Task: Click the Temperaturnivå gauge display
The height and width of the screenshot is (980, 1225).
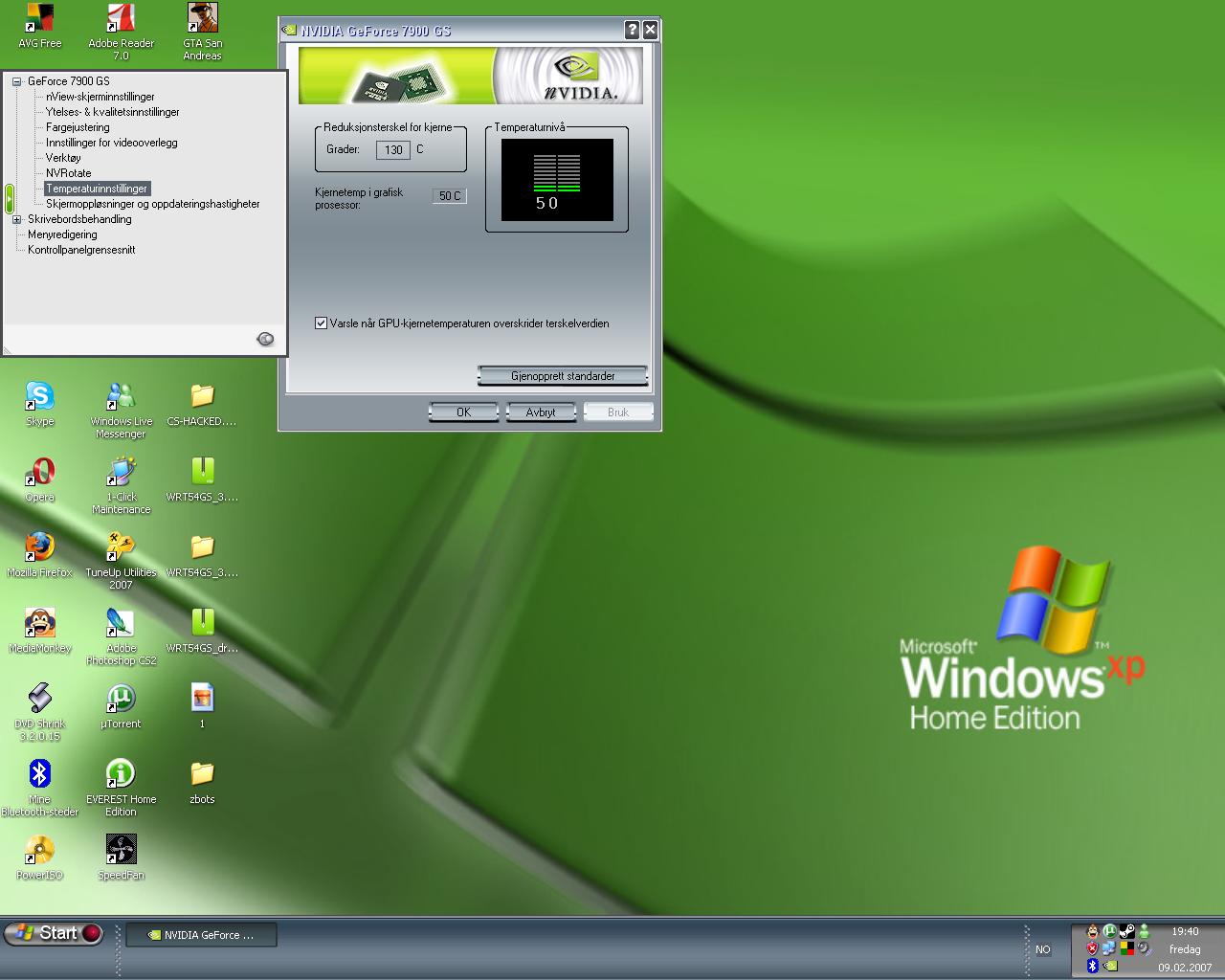Action: click(x=557, y=180)
